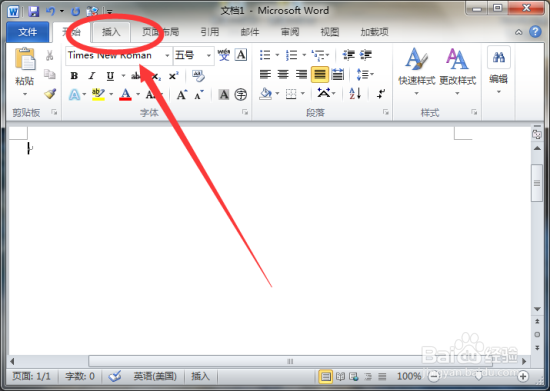Image resolution: width=550 pixels, height=391 pixels.
Task: Toggle justified paragraph alignment
Action: pos(320,74)
